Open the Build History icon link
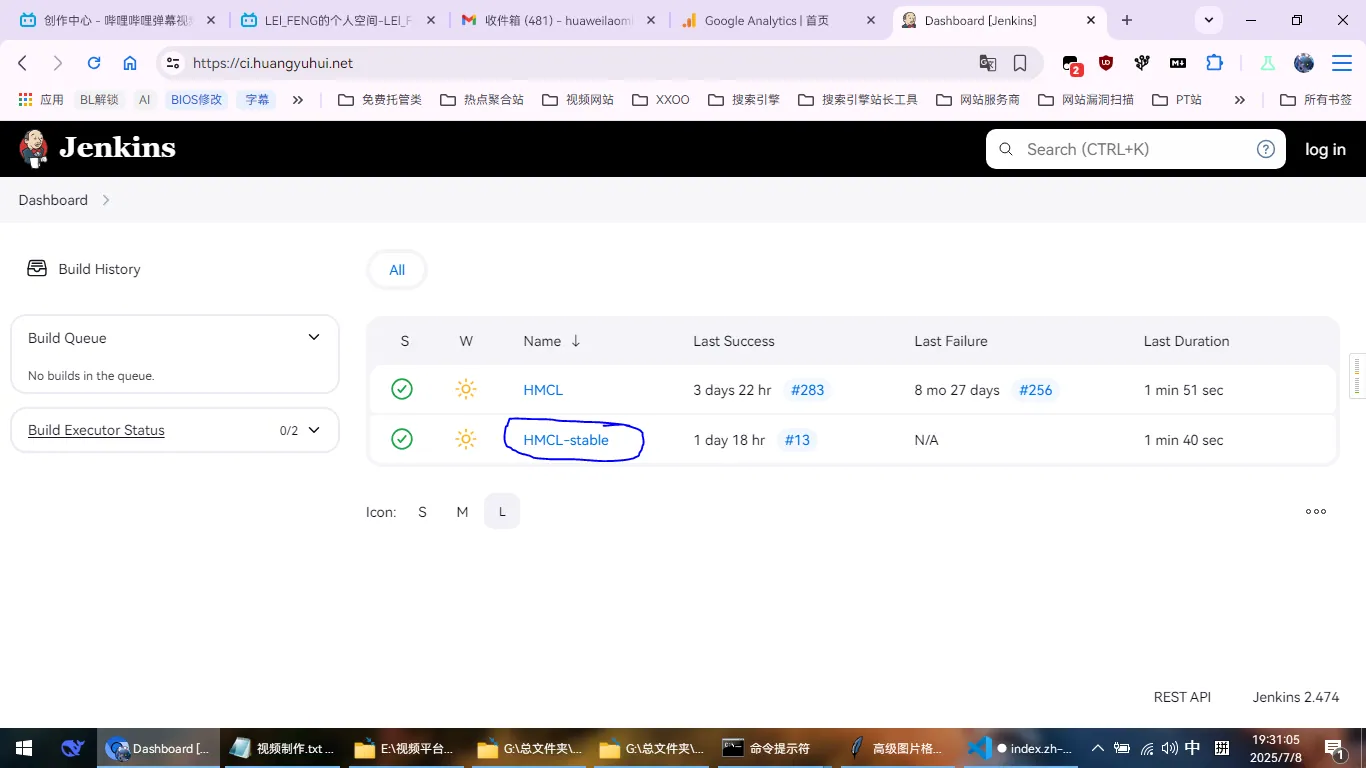Image resolution: width=1366 pixels, height=768 pixels. (37, 268)
